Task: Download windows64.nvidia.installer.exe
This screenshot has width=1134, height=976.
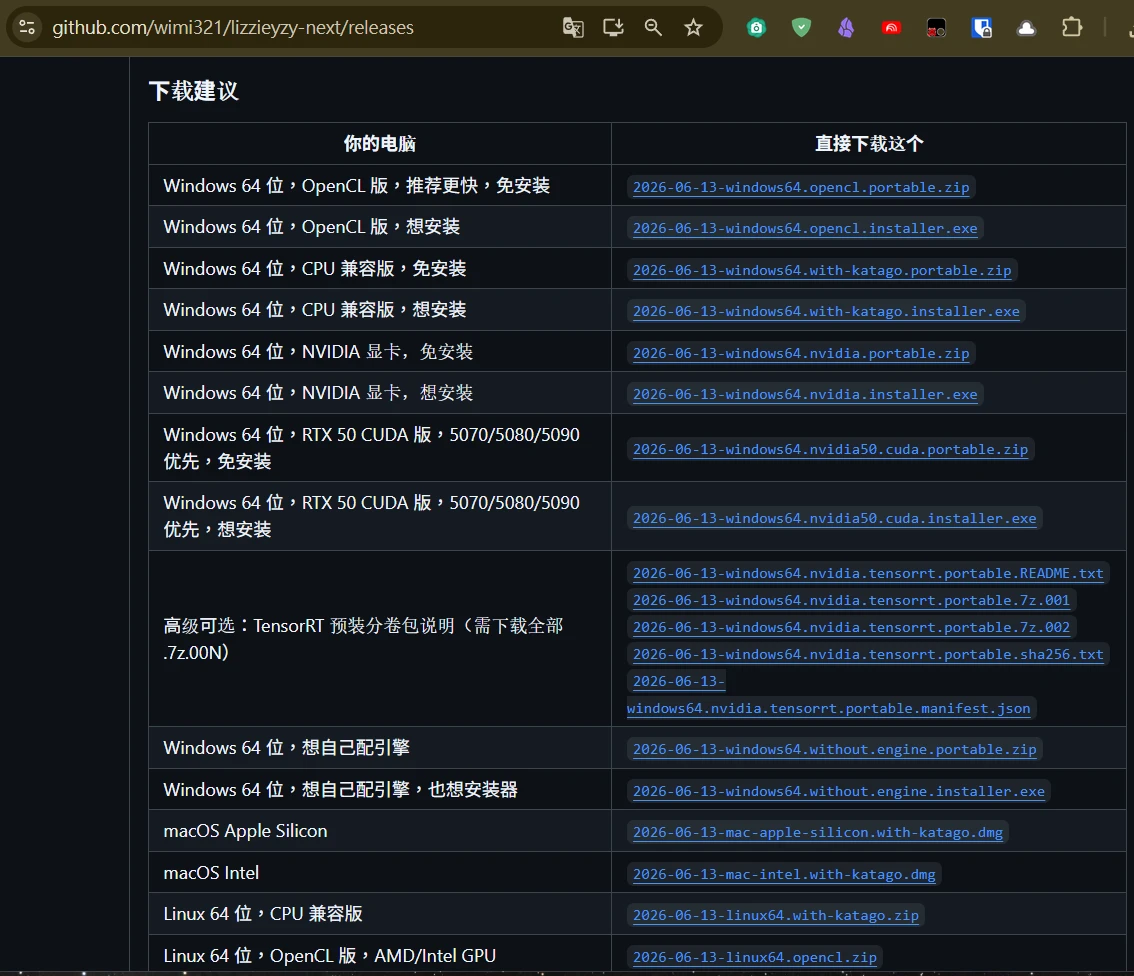Action: pos(805,395)
